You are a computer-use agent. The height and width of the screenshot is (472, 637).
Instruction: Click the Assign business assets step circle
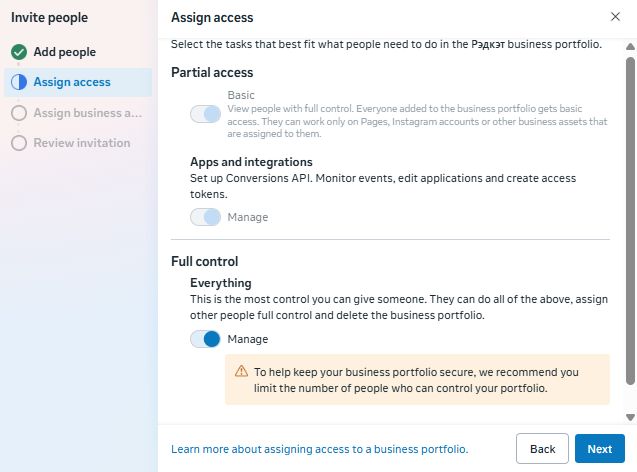pos(19,113)
